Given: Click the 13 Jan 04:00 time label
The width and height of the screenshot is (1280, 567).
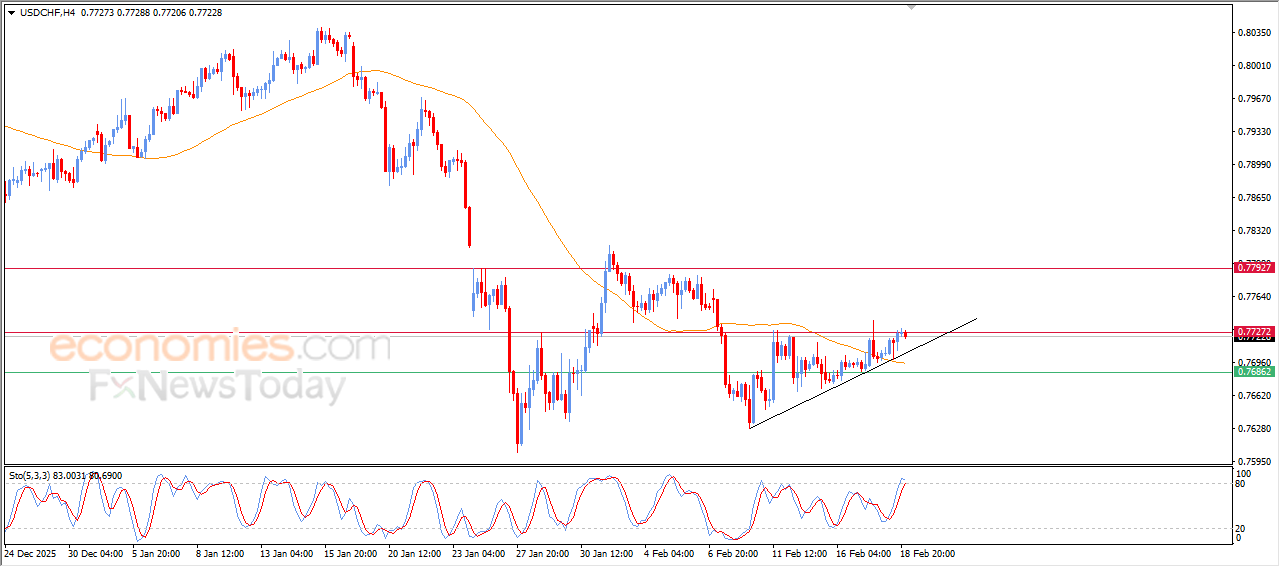Looking at the screenshot, I should (288, 552).
